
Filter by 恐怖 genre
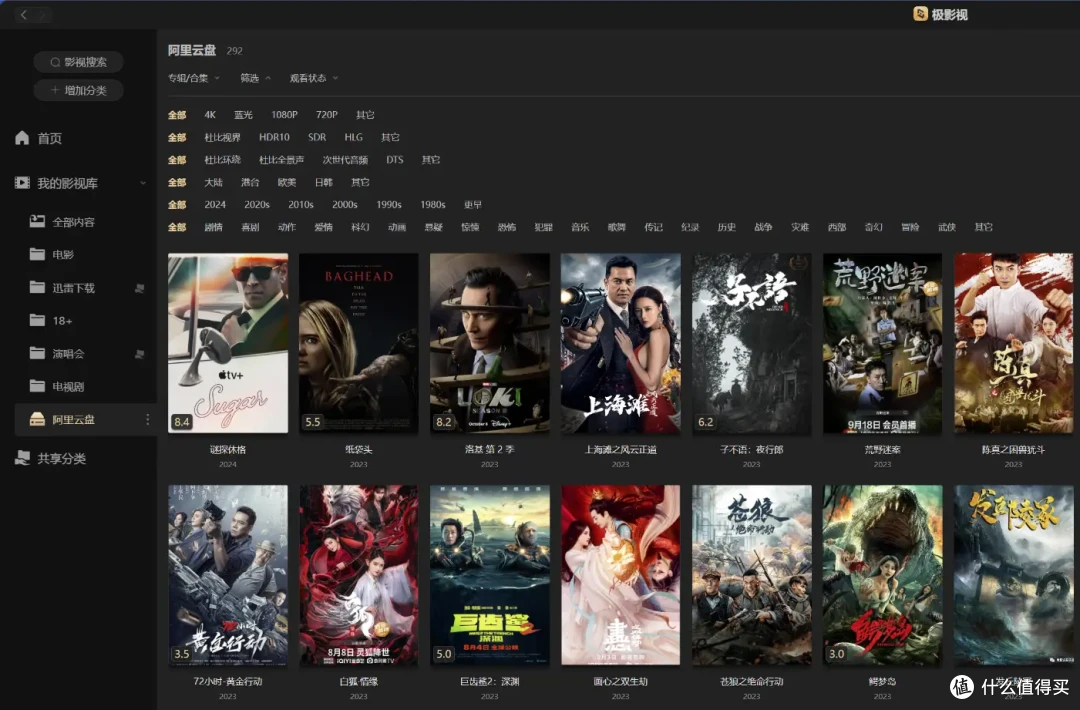point(507,227)
